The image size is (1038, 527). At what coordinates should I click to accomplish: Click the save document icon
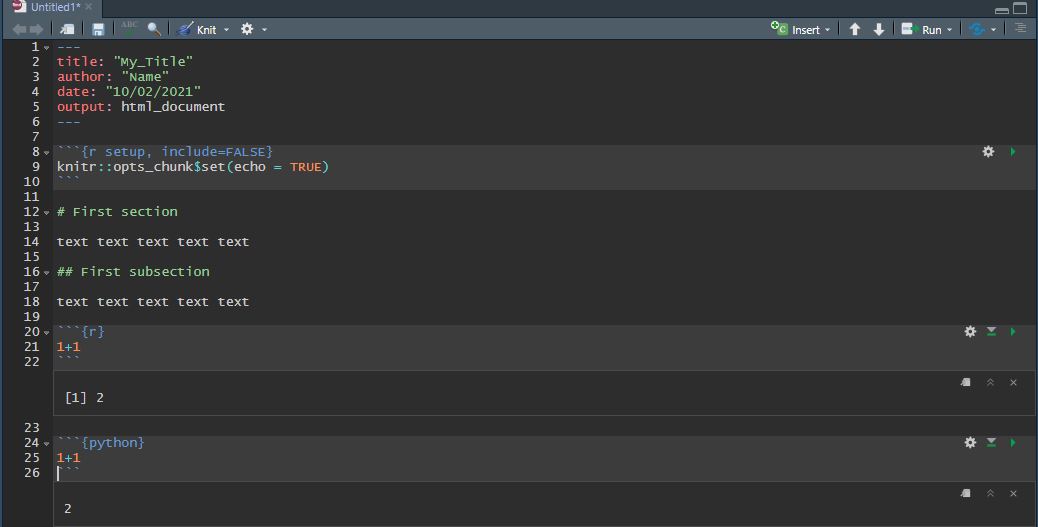coord(98,30)
